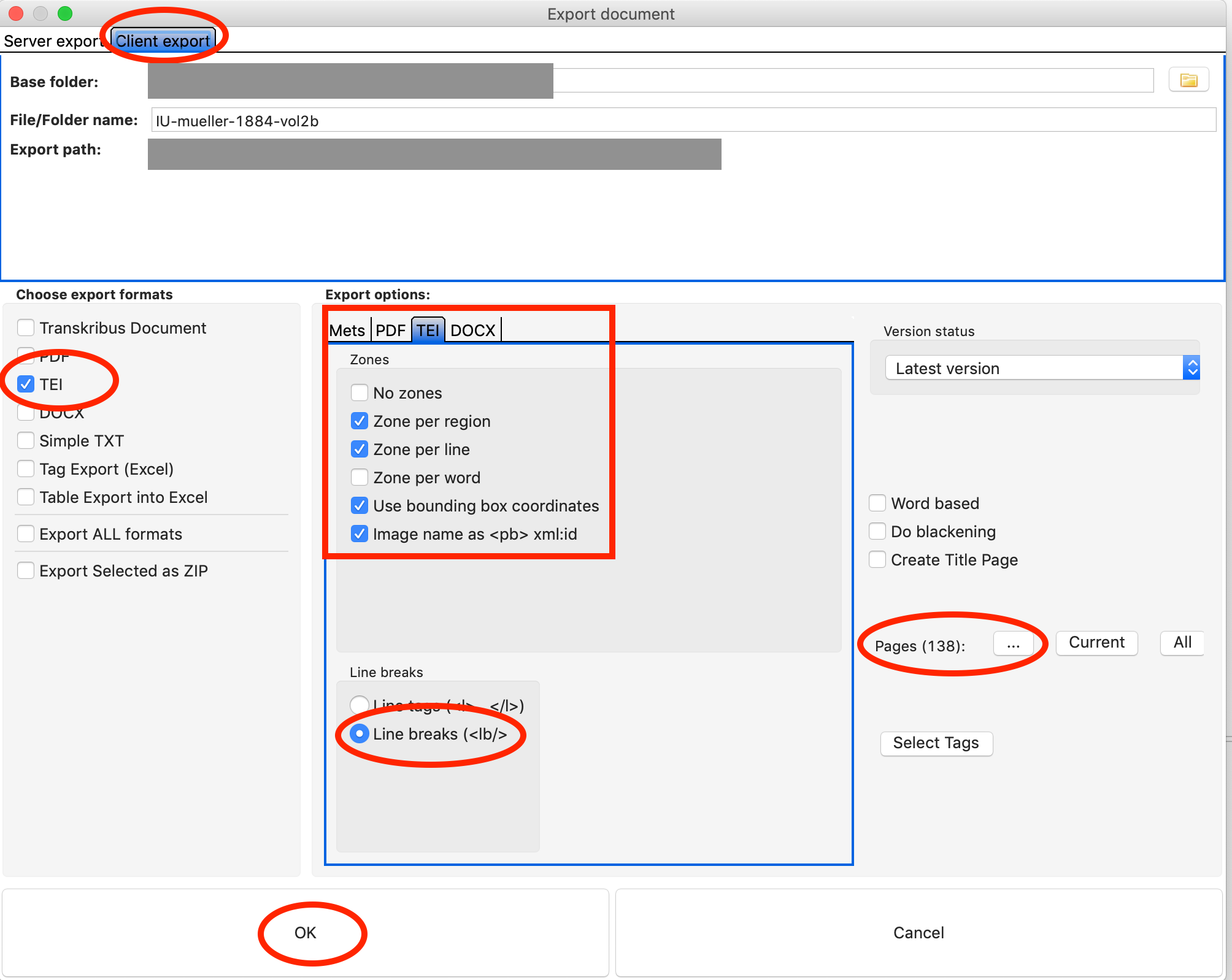Enable the Simple TXT export format
Viewport: 1232px width, 980px height.
pos(26,440)
